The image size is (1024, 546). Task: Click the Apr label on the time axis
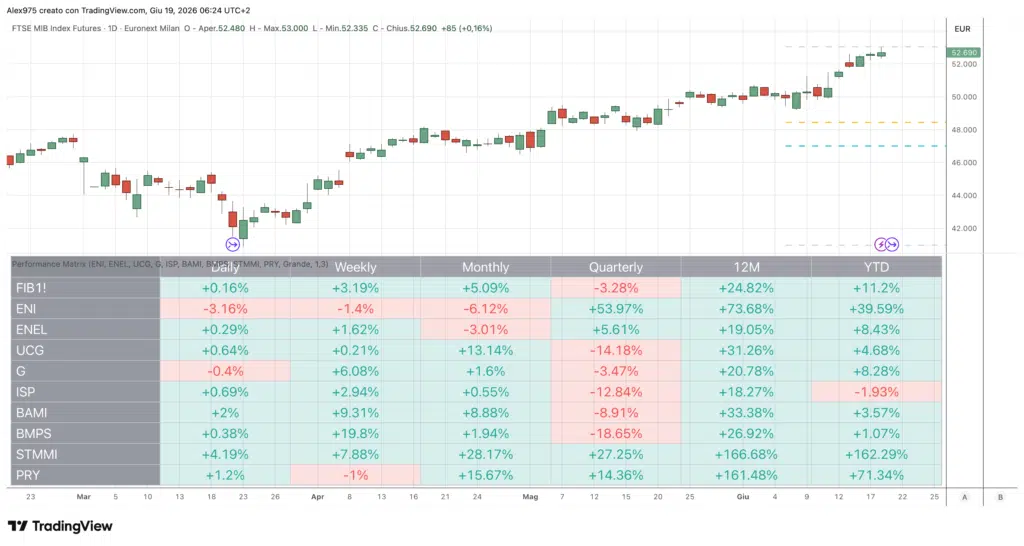pos(317,497)
